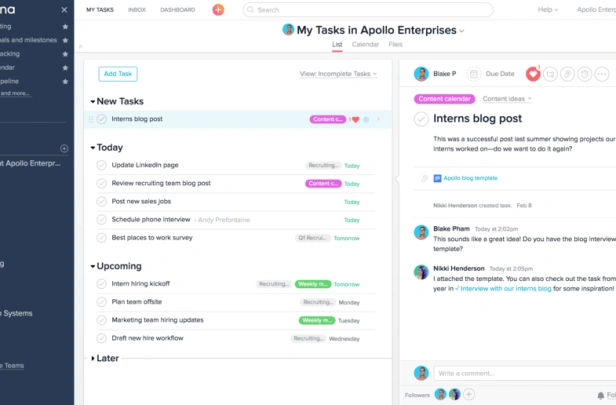Check off Intern hiring kickoff task

click(x=101, y=284)
